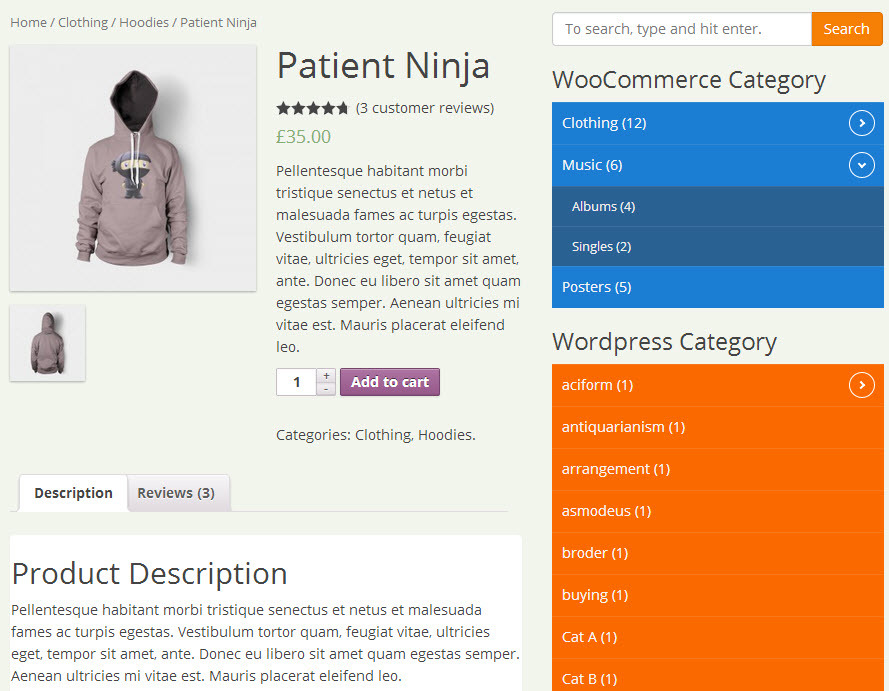Go to Home in the breadcrumb
889x691 pixels.
tap(28, 22)
